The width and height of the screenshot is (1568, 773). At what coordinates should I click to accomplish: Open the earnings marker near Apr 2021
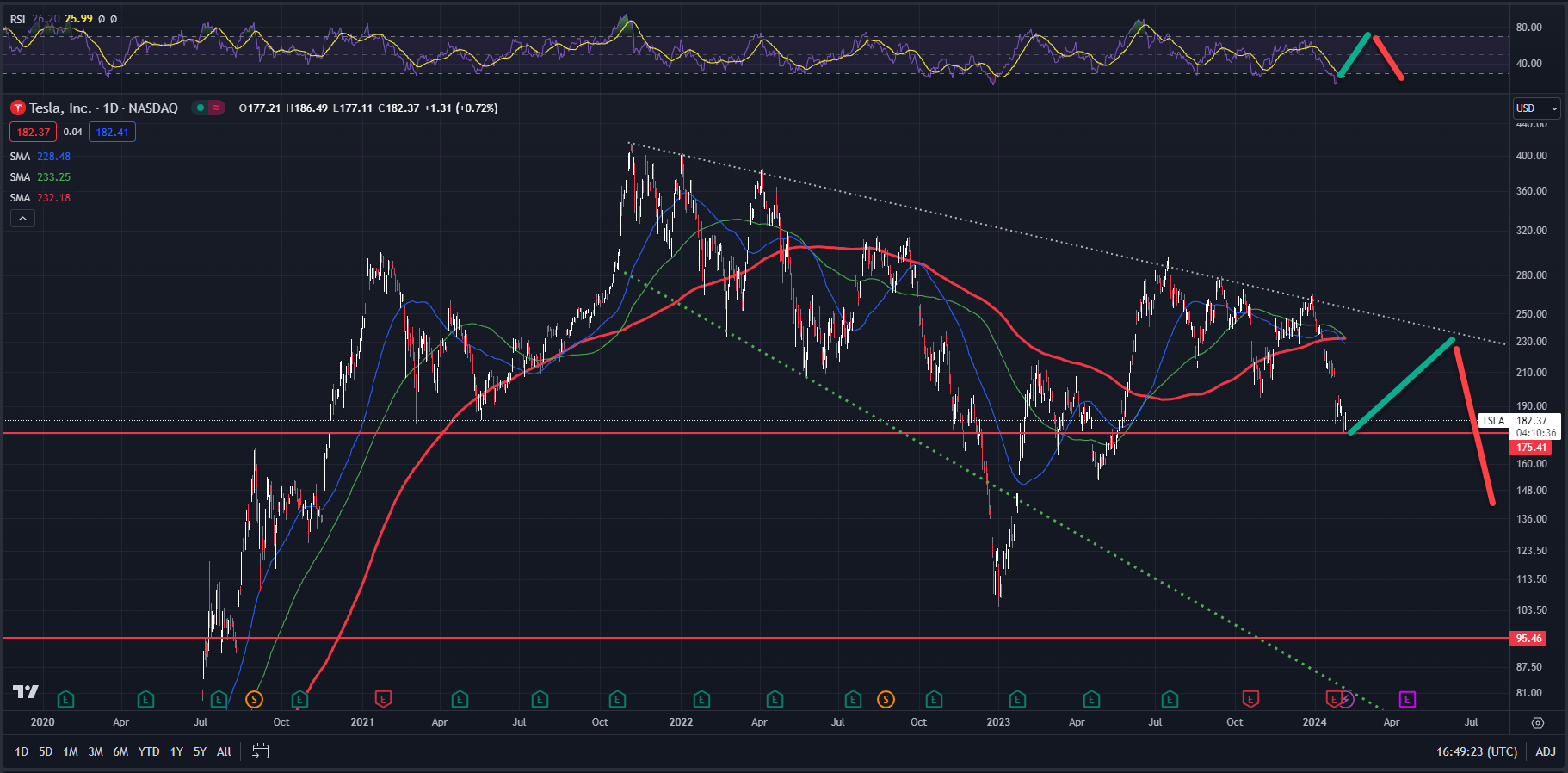point(460,700)
